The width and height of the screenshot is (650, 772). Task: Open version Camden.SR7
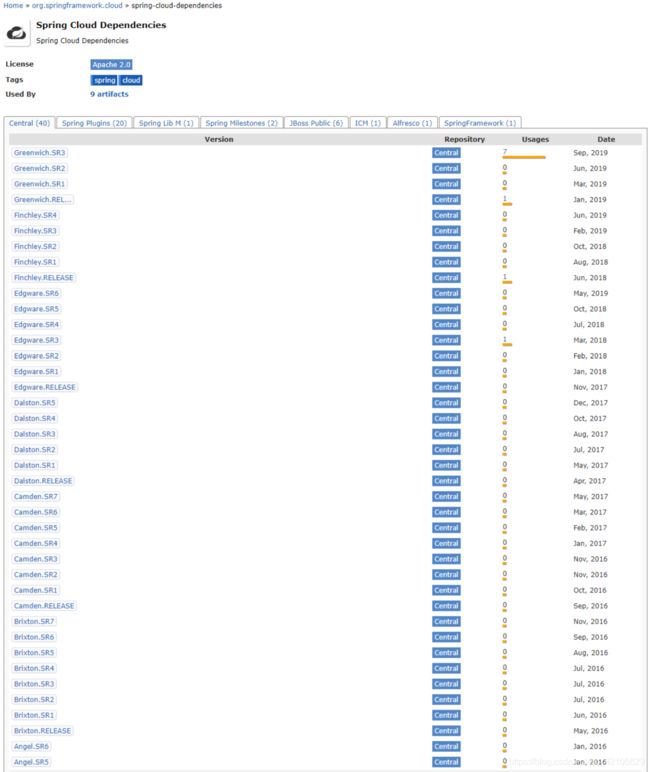(x=36, y=497)
